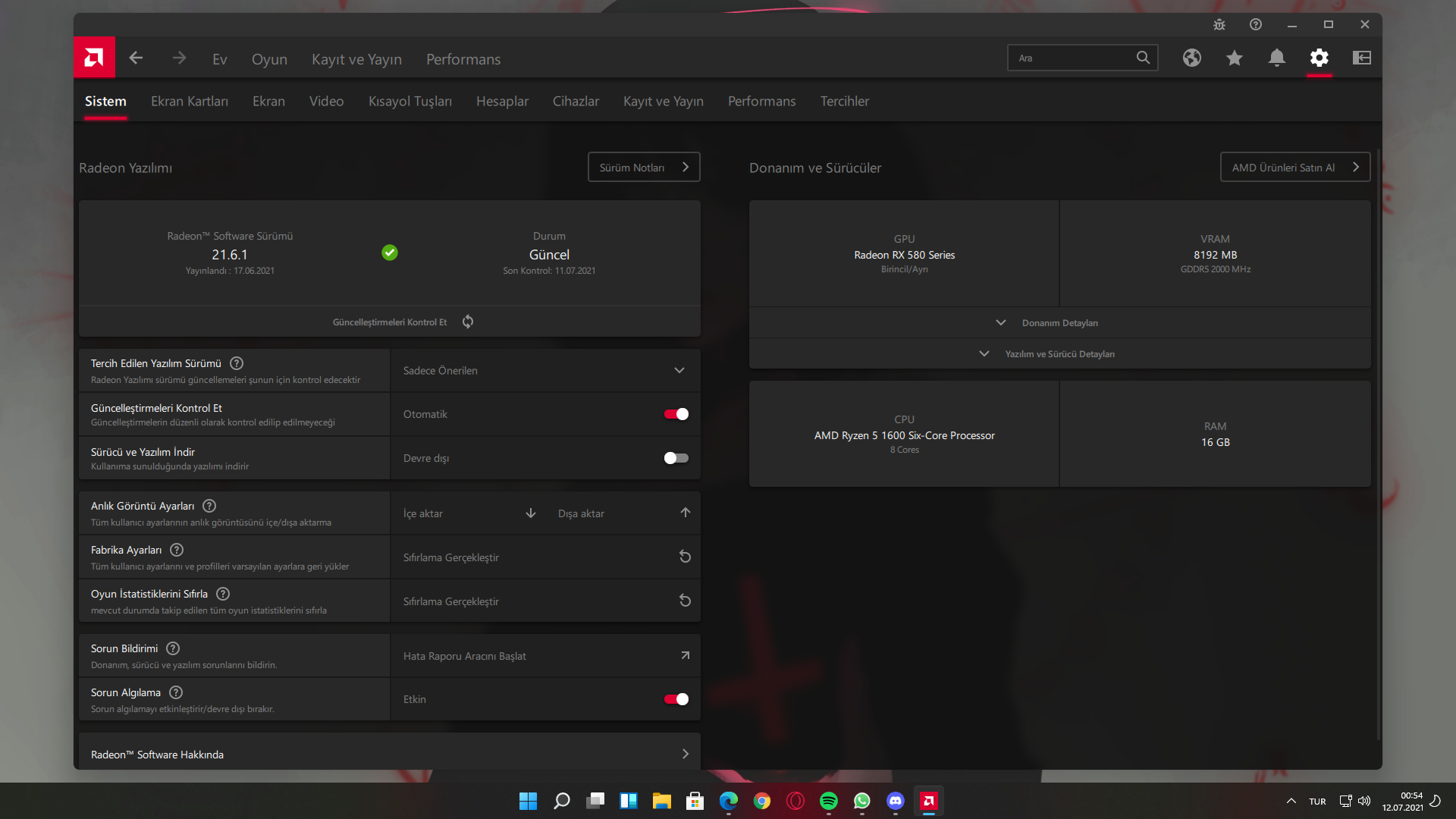The width and height of the screenshot is (1456, 819).
Task: Open Kayıt ve Yayın settings tab
Action: tap(664, 101)
